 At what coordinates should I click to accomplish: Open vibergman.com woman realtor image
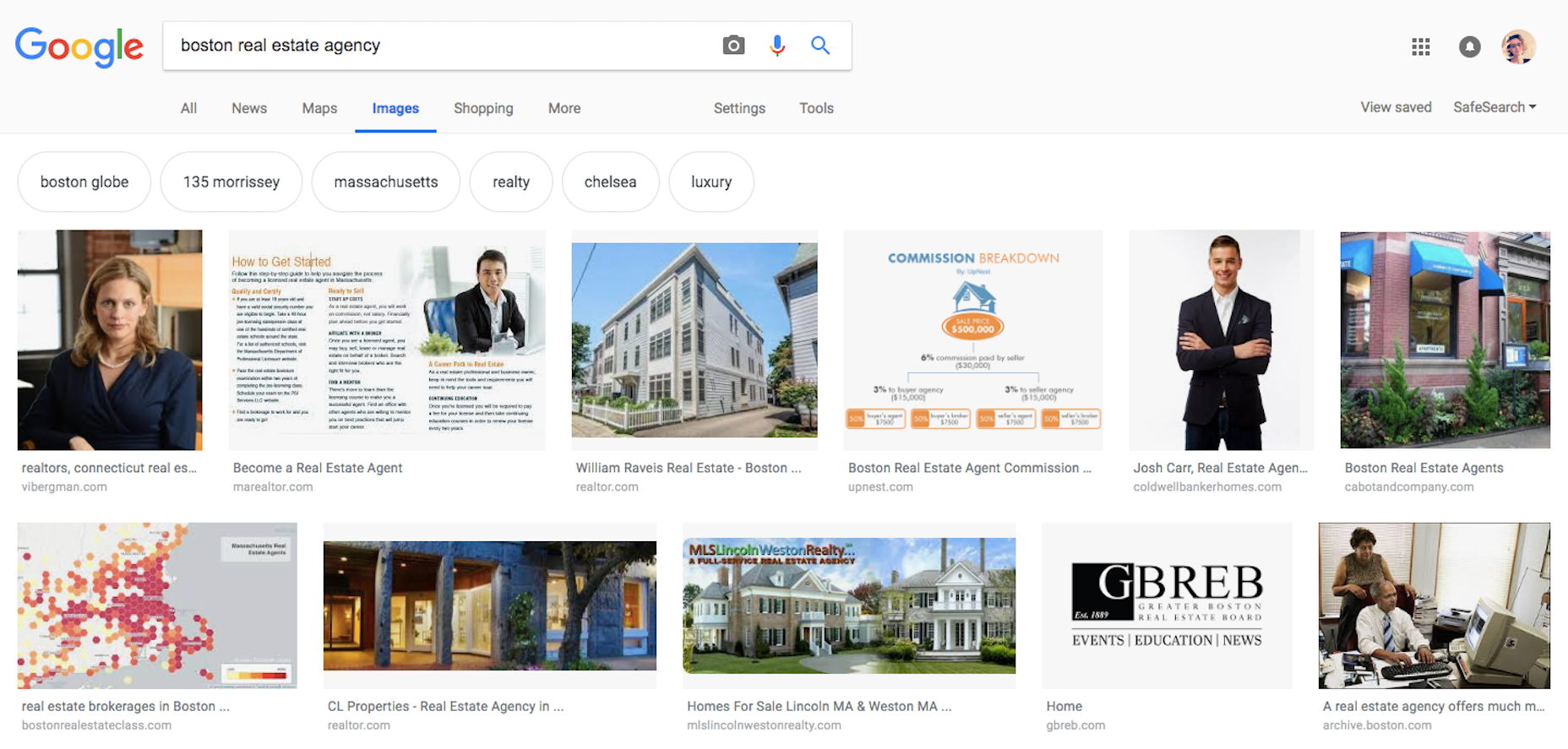pyautogui.click(x=110, y=339)
